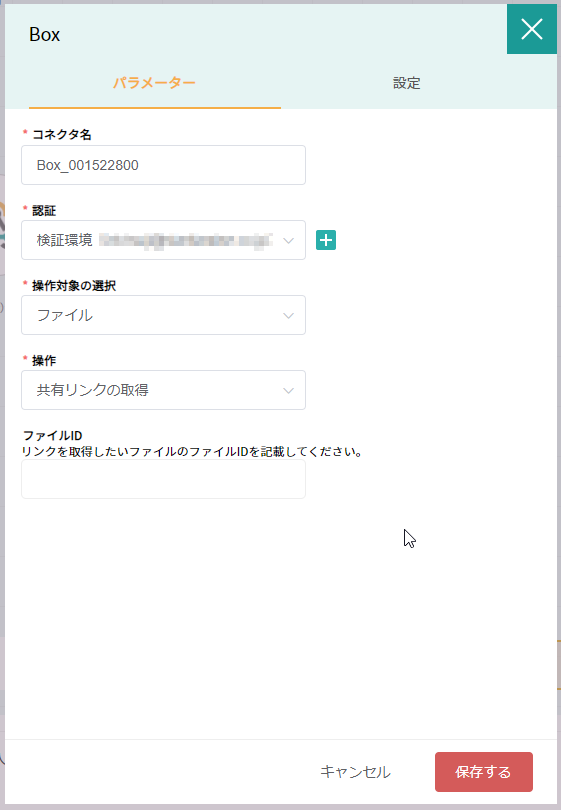Viewport: 561px width, 810px height.
Task: Save the settings with the 保存する button
Action: tap(484, 772)
